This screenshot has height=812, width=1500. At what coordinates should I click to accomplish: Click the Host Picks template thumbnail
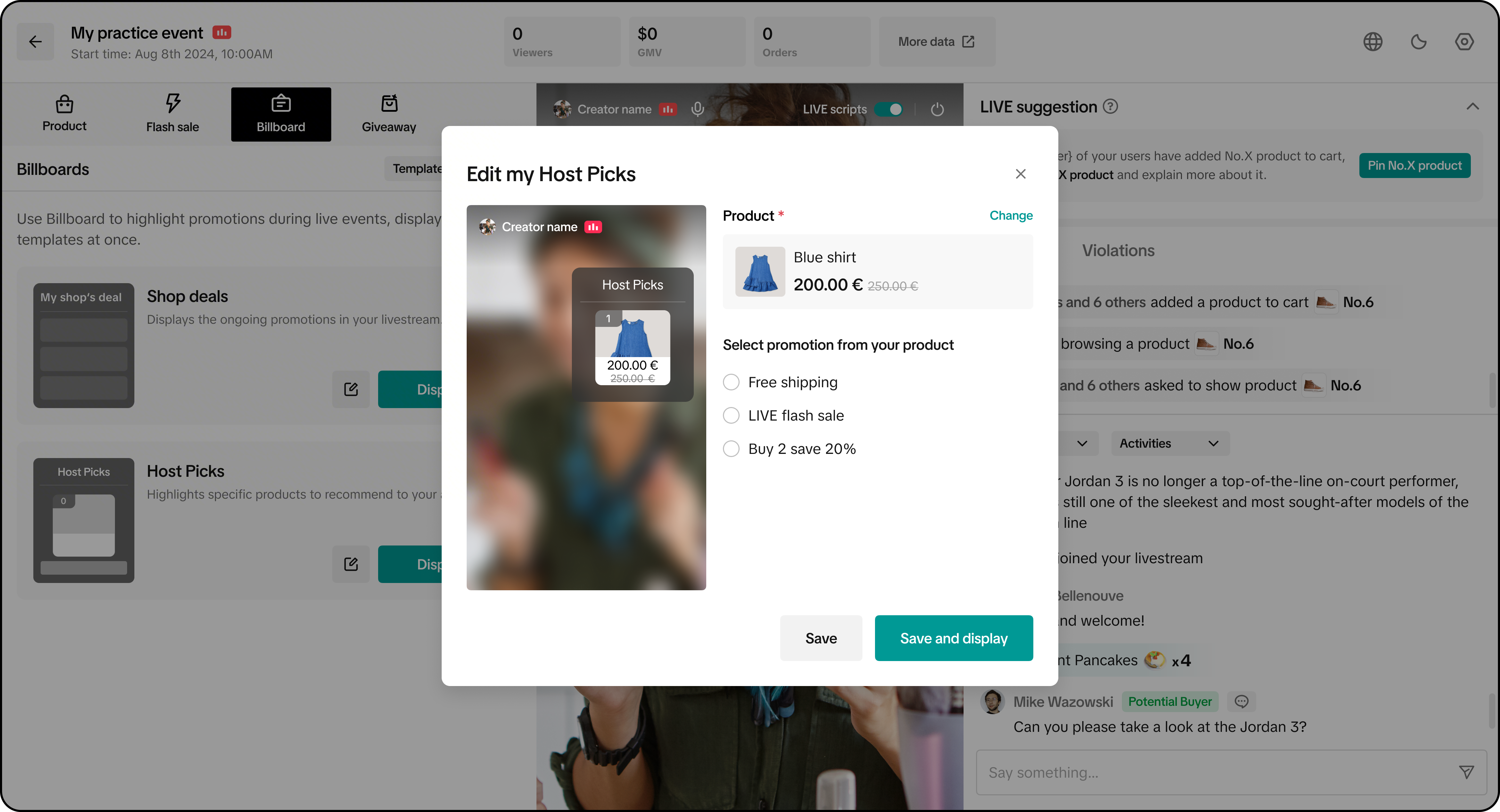point(84,520)
